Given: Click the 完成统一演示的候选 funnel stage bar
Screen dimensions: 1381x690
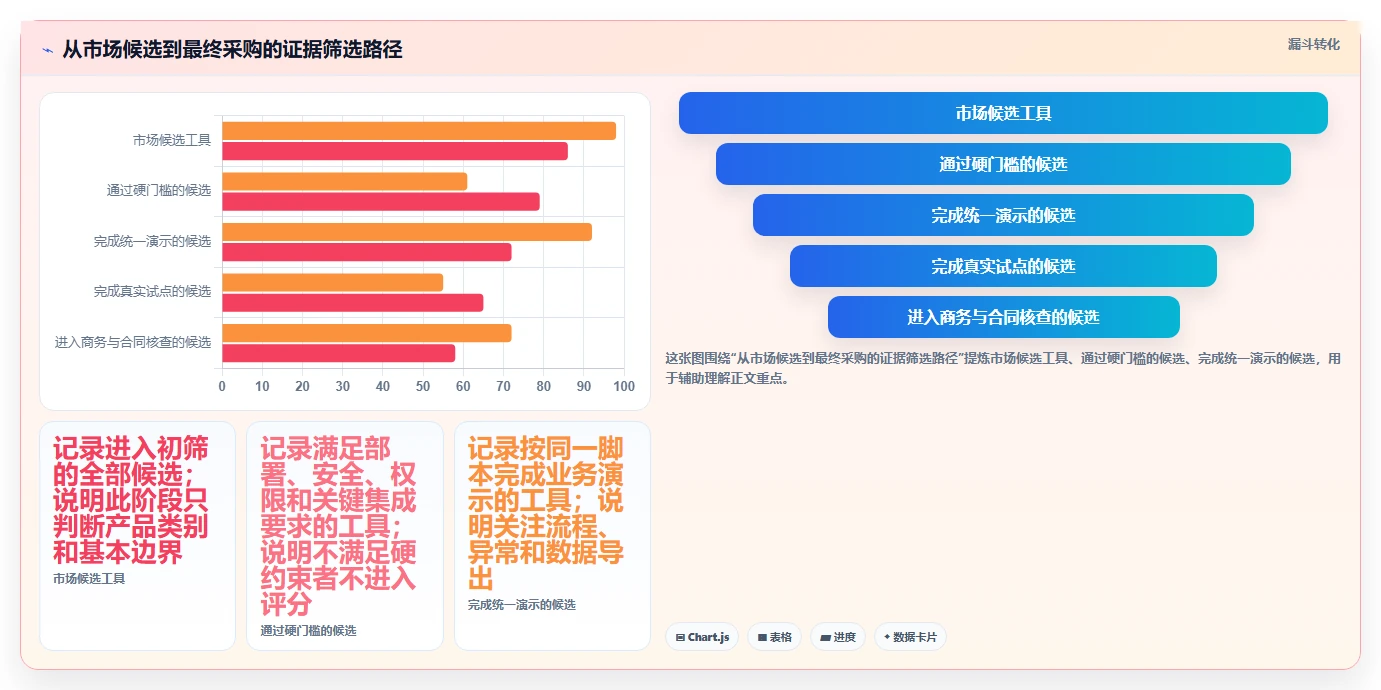Looking at the screenshot, I should [1003, 215].
